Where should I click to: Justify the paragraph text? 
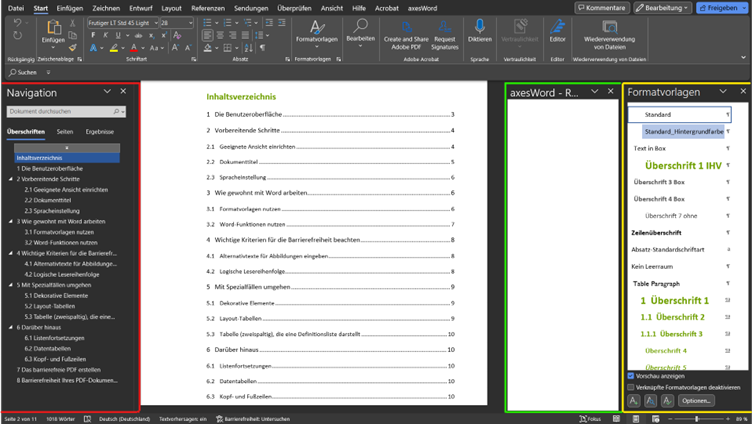[245, 35]
